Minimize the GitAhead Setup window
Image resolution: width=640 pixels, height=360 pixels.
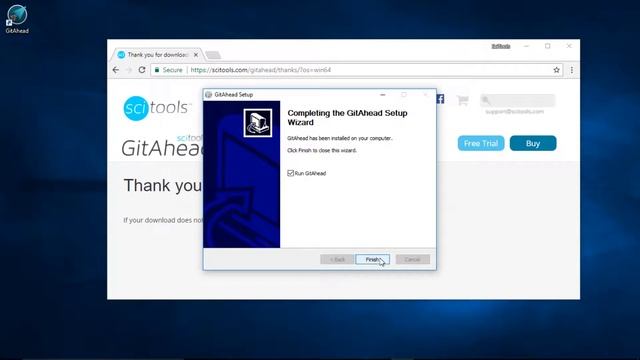[x=382, y=95]
